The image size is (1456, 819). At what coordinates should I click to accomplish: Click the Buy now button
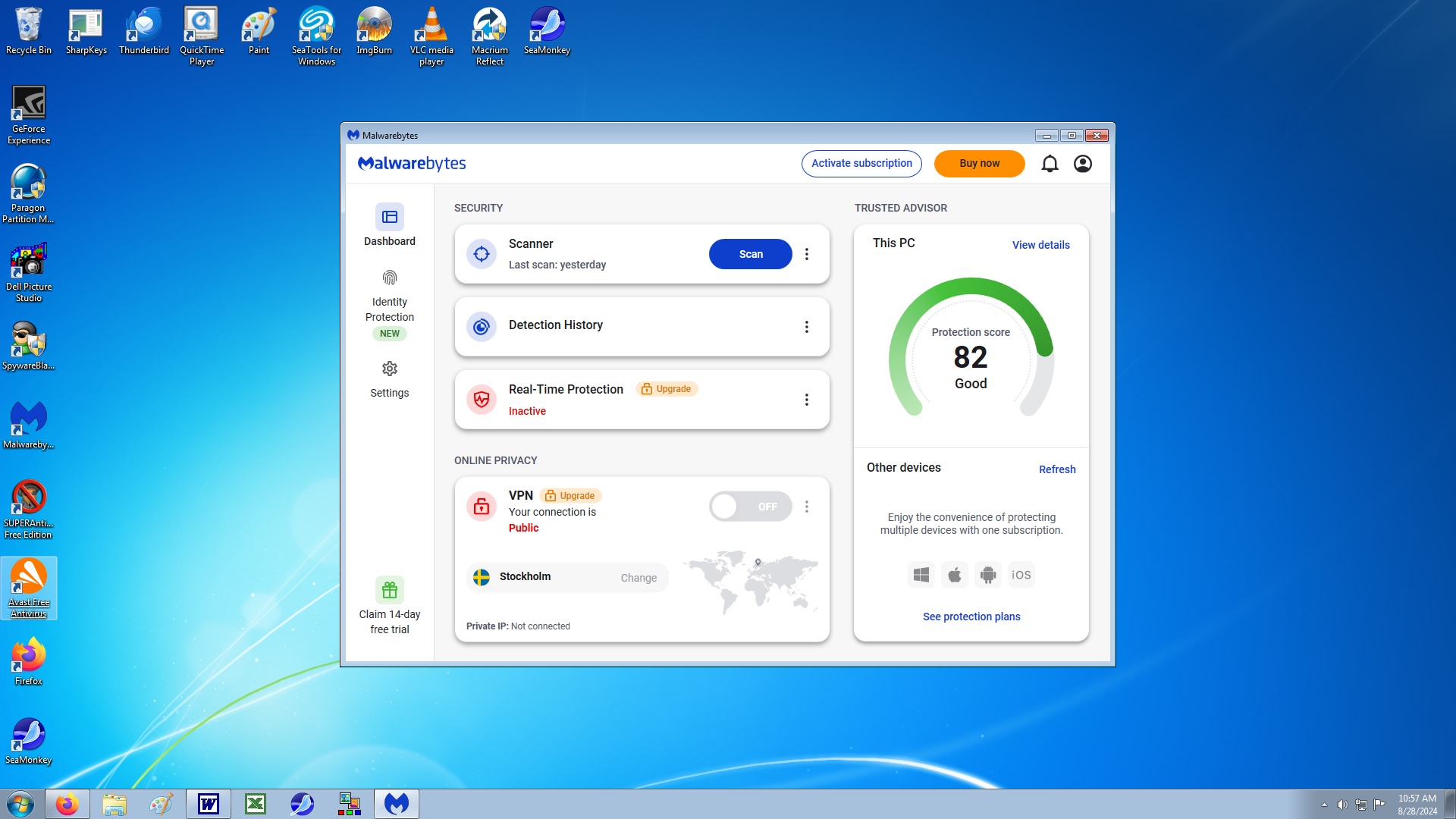(979, 164)
